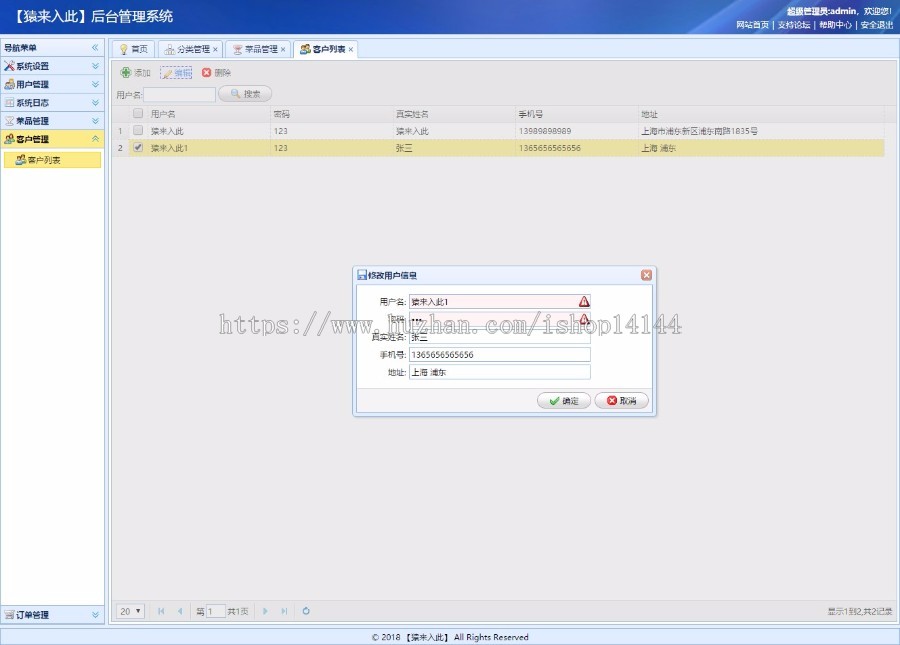This screenshot has height=645, width=900.
Task: Uncheck the checkbox for row 猿来入此1
Action: [x=138, y=148]
